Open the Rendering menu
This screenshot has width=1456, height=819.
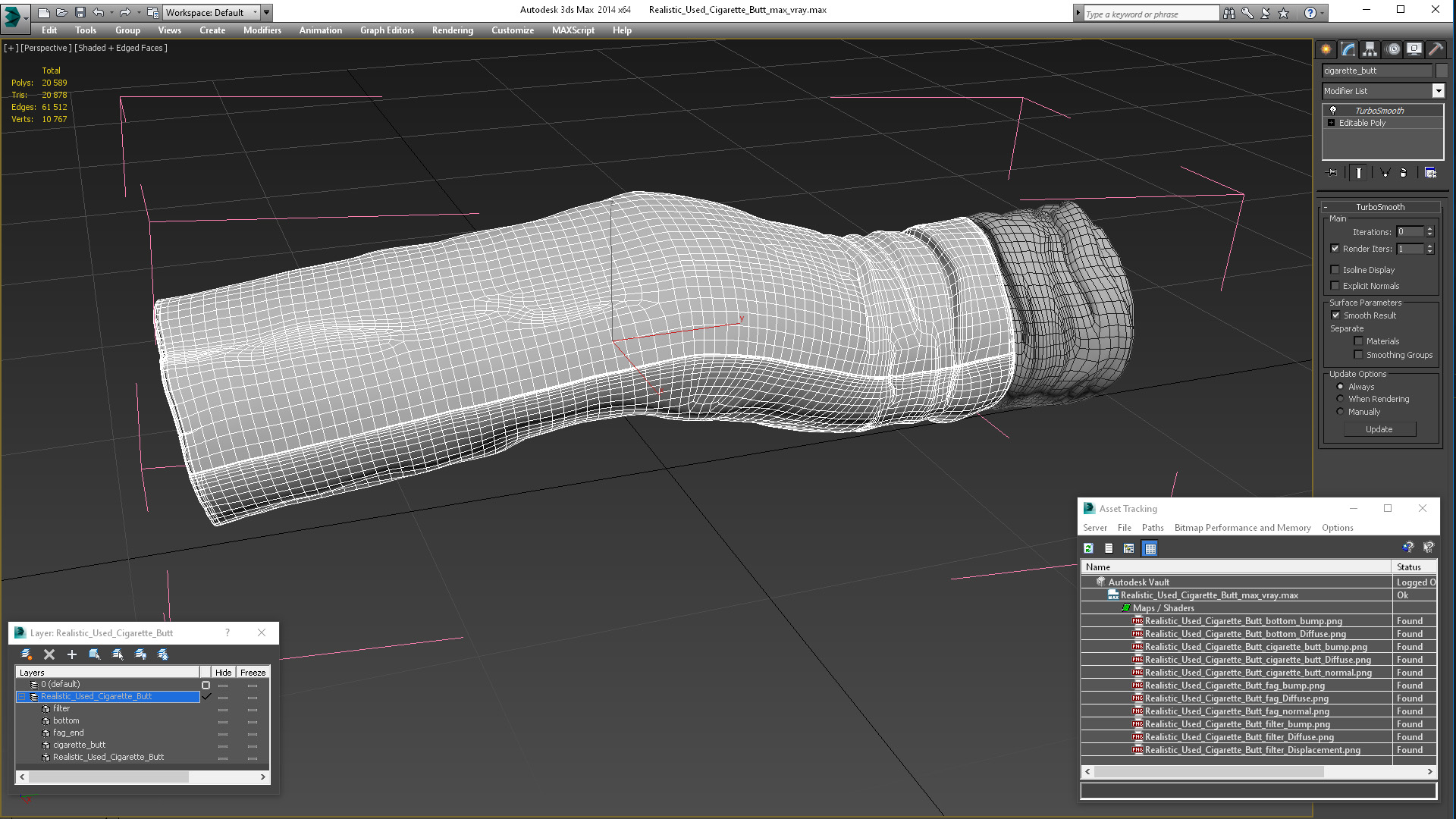(x=452, y=30)
